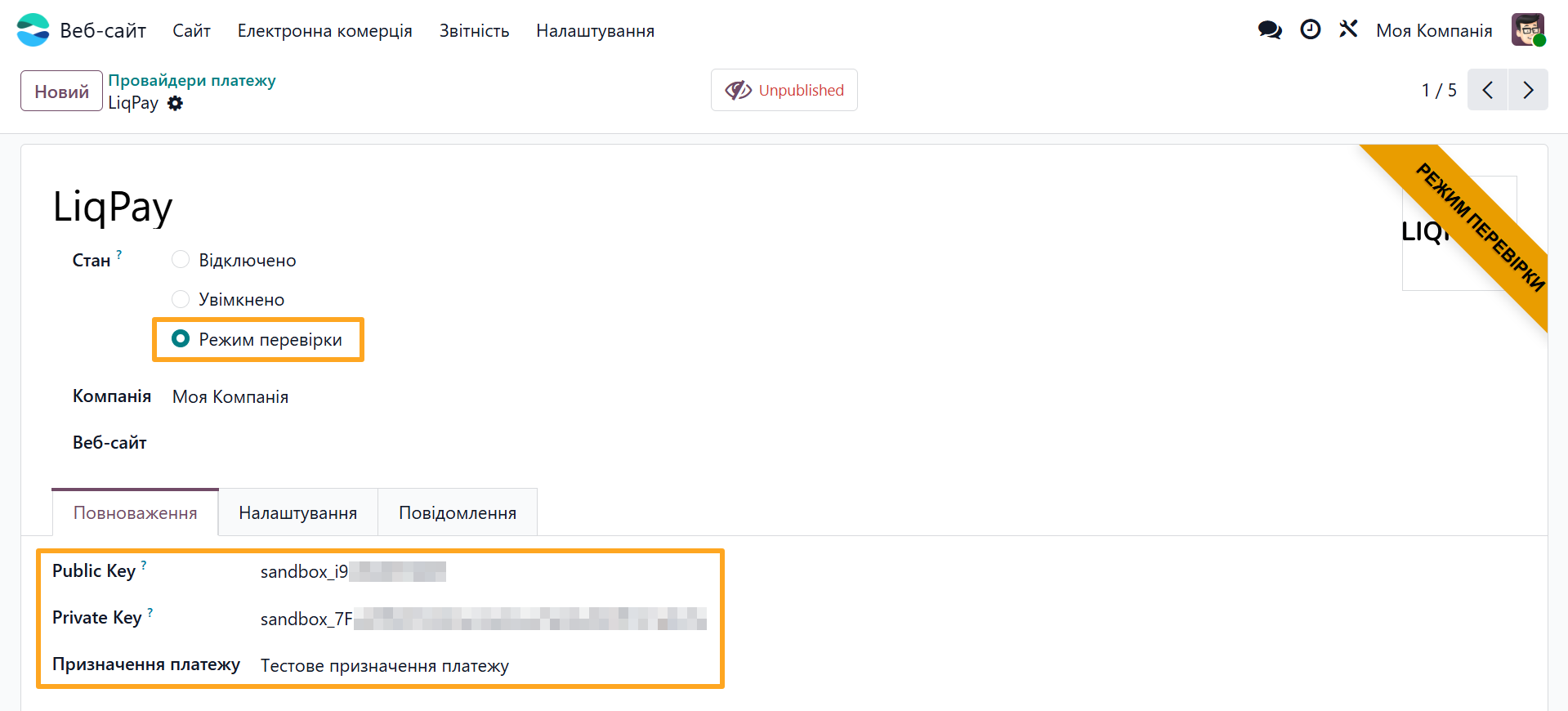The width and height of the screenshot is (1568, 711).
Task: Click the help mark beside Public Key
Action: 144,565
